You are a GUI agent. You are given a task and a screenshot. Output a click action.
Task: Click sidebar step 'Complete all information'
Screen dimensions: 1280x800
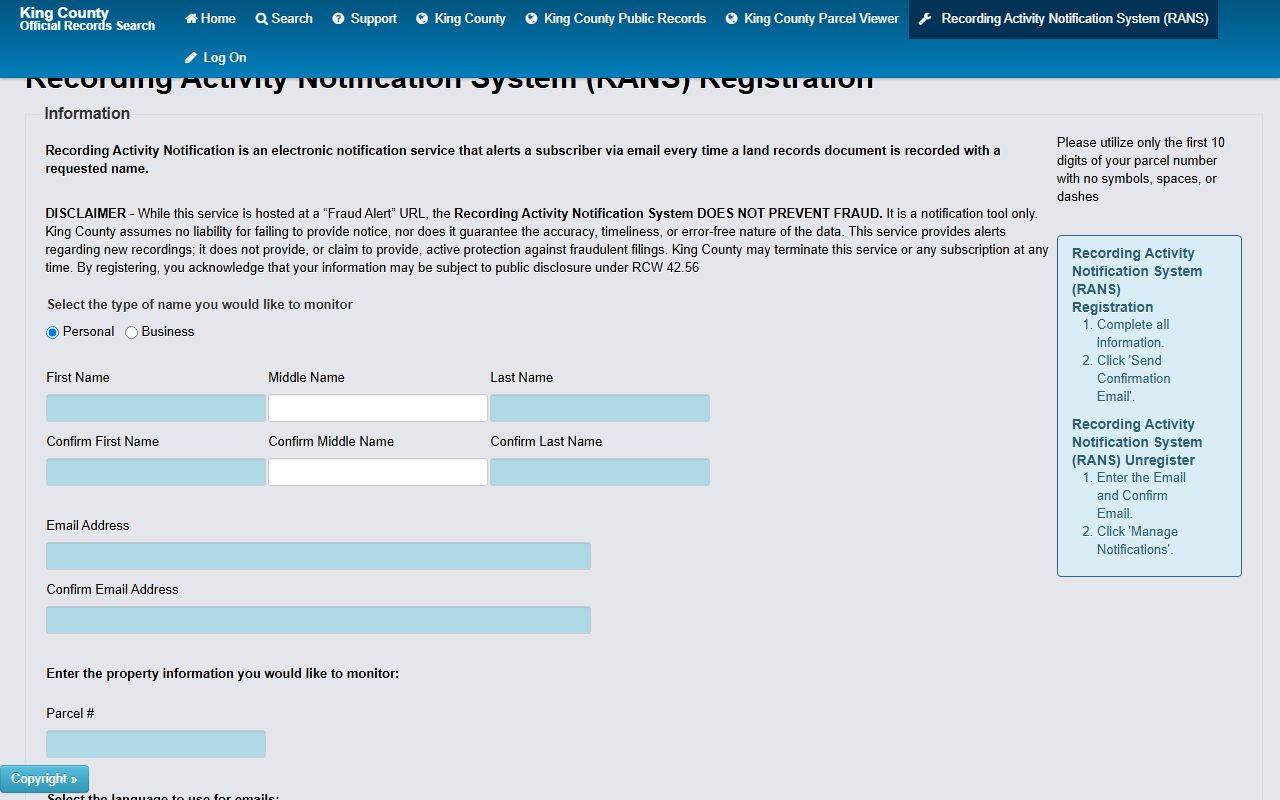click(x=1133, y=333)
